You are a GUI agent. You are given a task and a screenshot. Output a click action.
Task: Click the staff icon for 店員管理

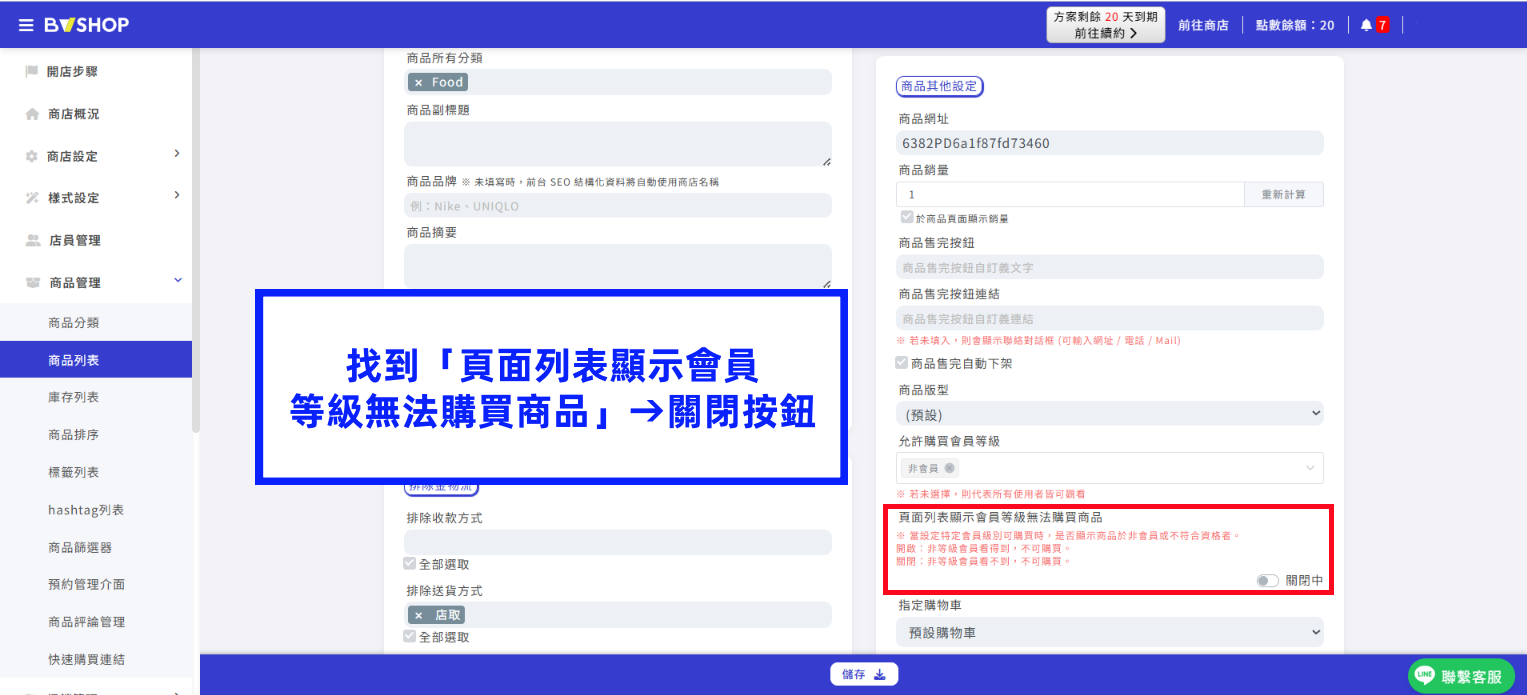pos(32,241)
